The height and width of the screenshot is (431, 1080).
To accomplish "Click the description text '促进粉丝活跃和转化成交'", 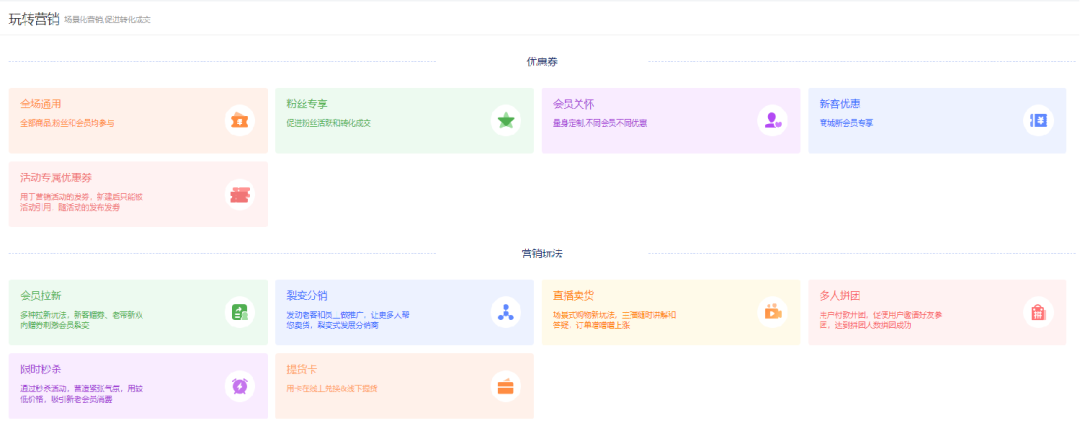I will (x=329, y=123).
